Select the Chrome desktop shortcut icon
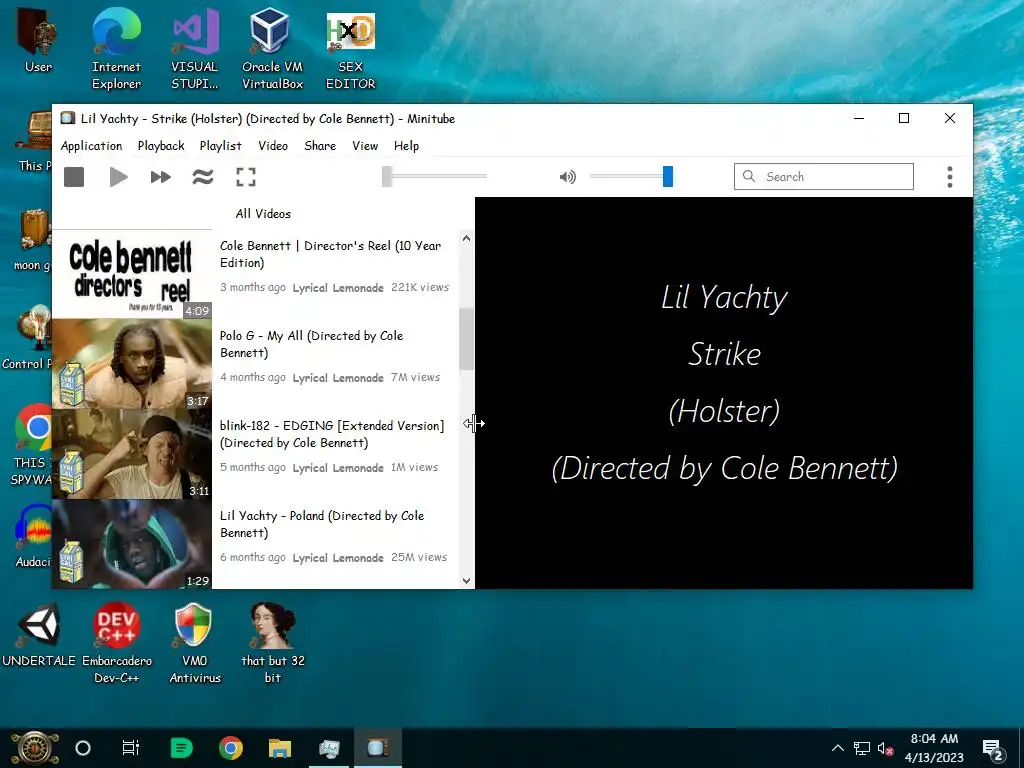1024x768 pixels. 33,444
